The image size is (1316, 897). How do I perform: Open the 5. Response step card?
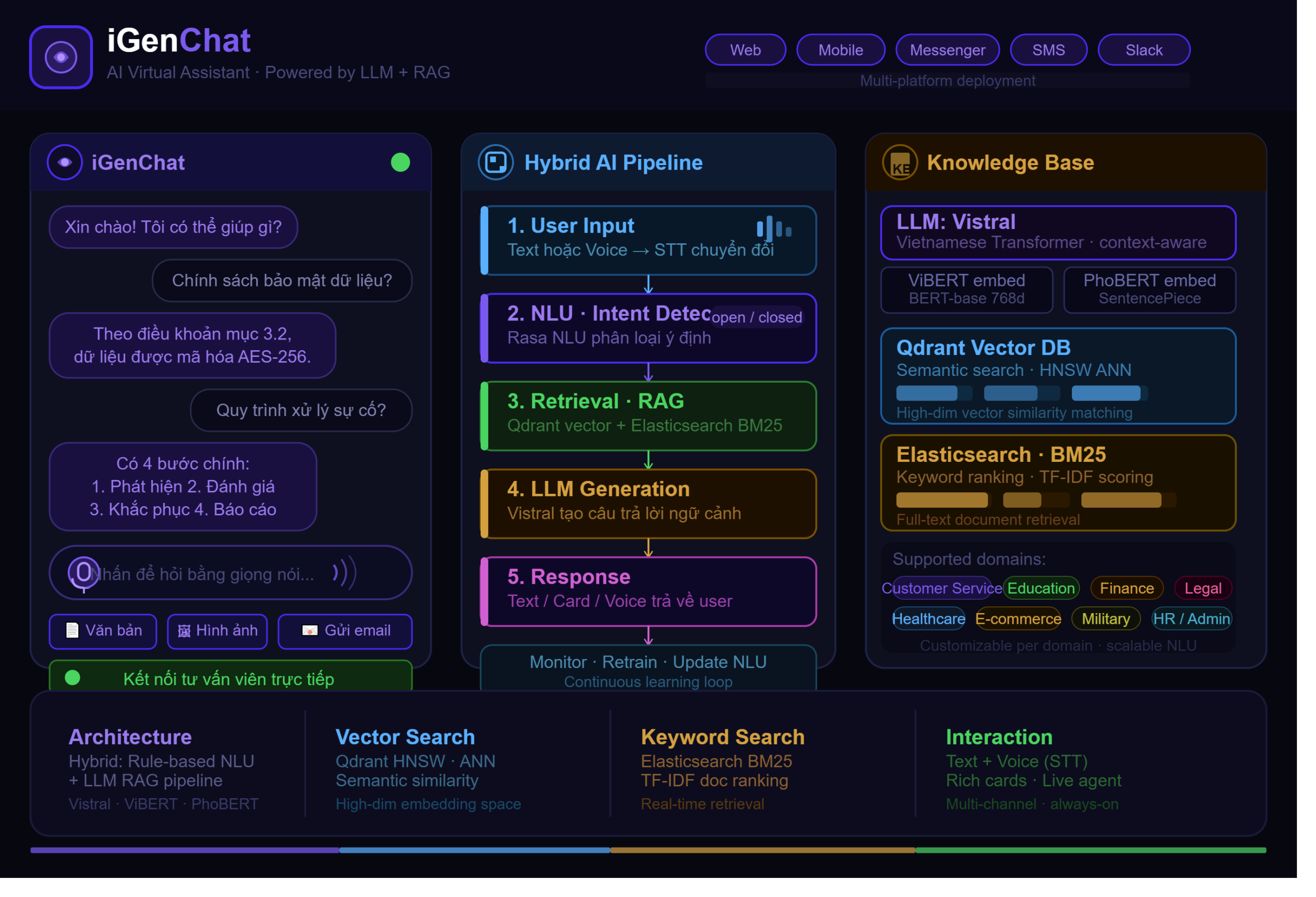click(x=649, y=591)
